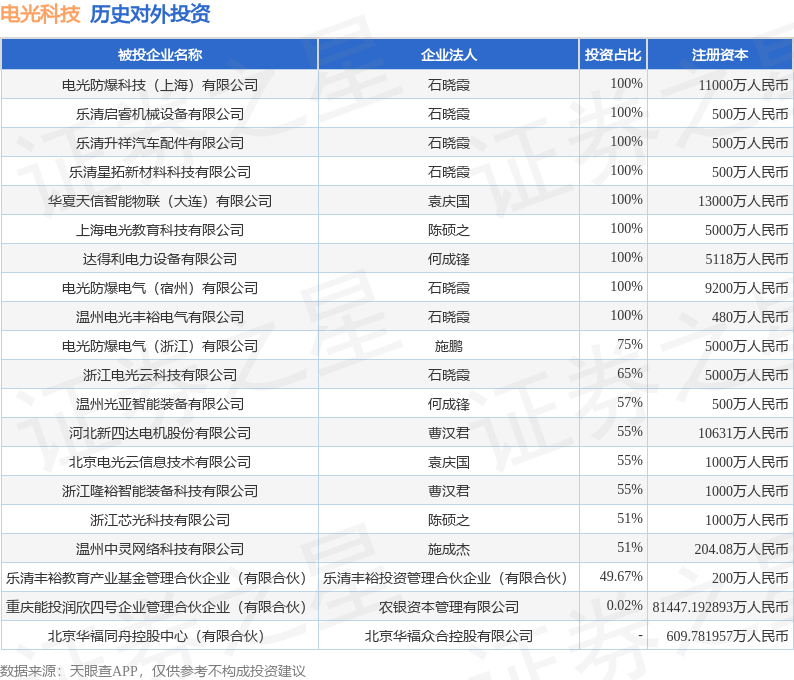Select 电光防爆电气（宿州）有限公司 cell
The height and width of the screenshot is (680, 794).
tap(160, 288)
